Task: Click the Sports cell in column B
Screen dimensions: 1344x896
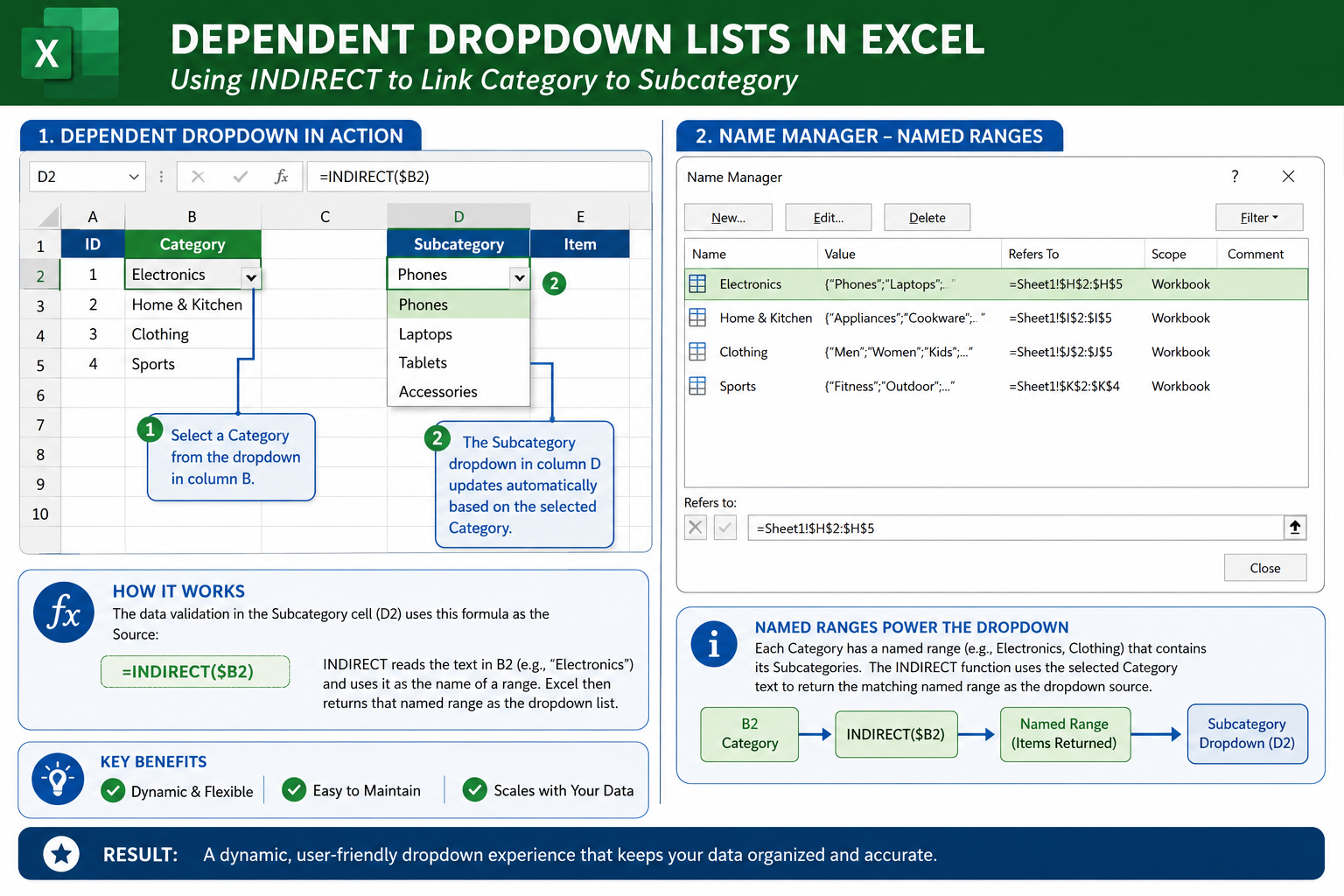Action: point(192,364)
